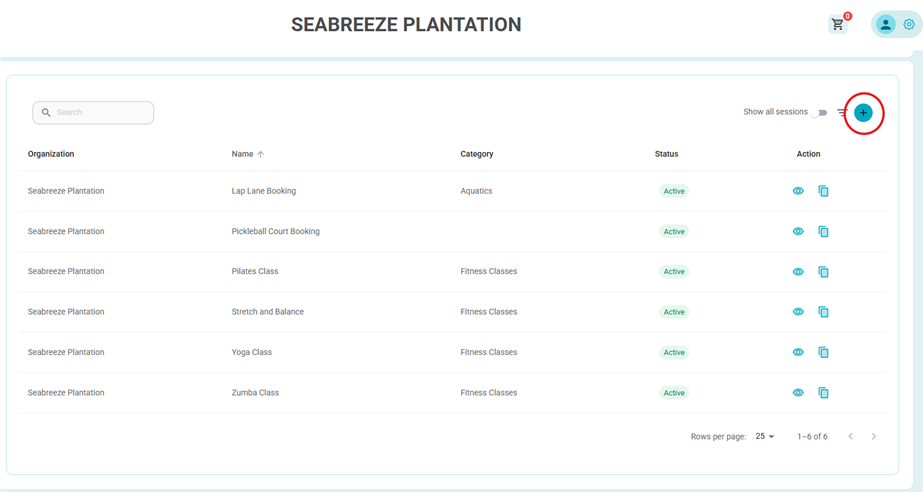Go to next page chevron
The height and width of the screenshot is (492, 923).
[x=874, y=436]
